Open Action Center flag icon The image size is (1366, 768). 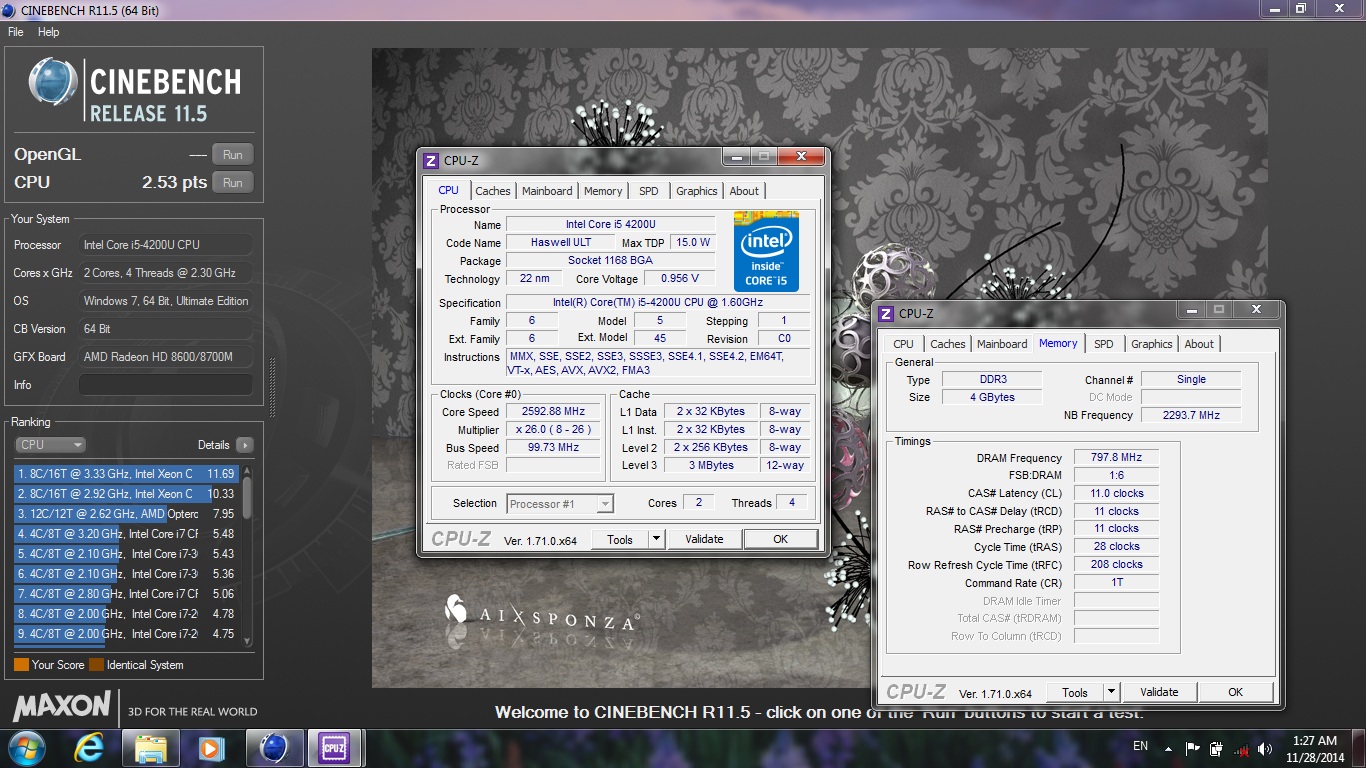(x=1193, y=748)
